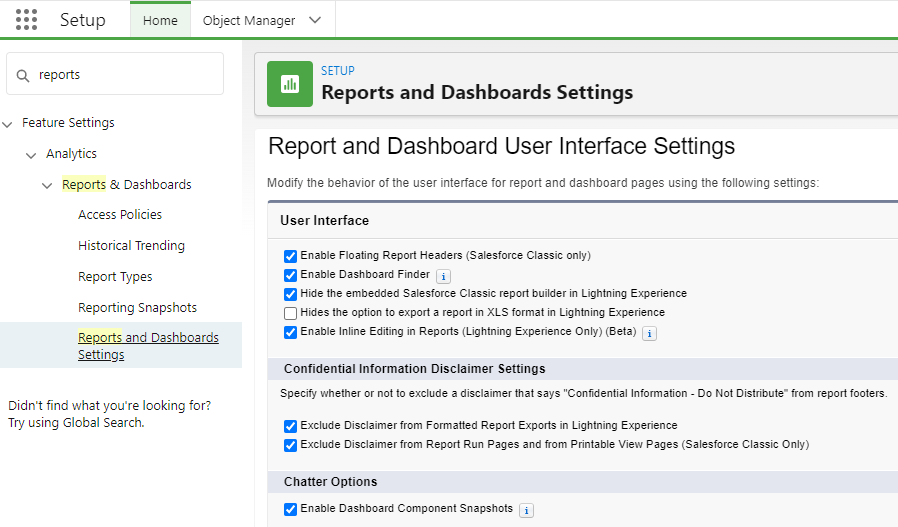Open Reports and Dashboards Settings link
This screenshot has width=898, height=527.
click(x=148, y=345)
